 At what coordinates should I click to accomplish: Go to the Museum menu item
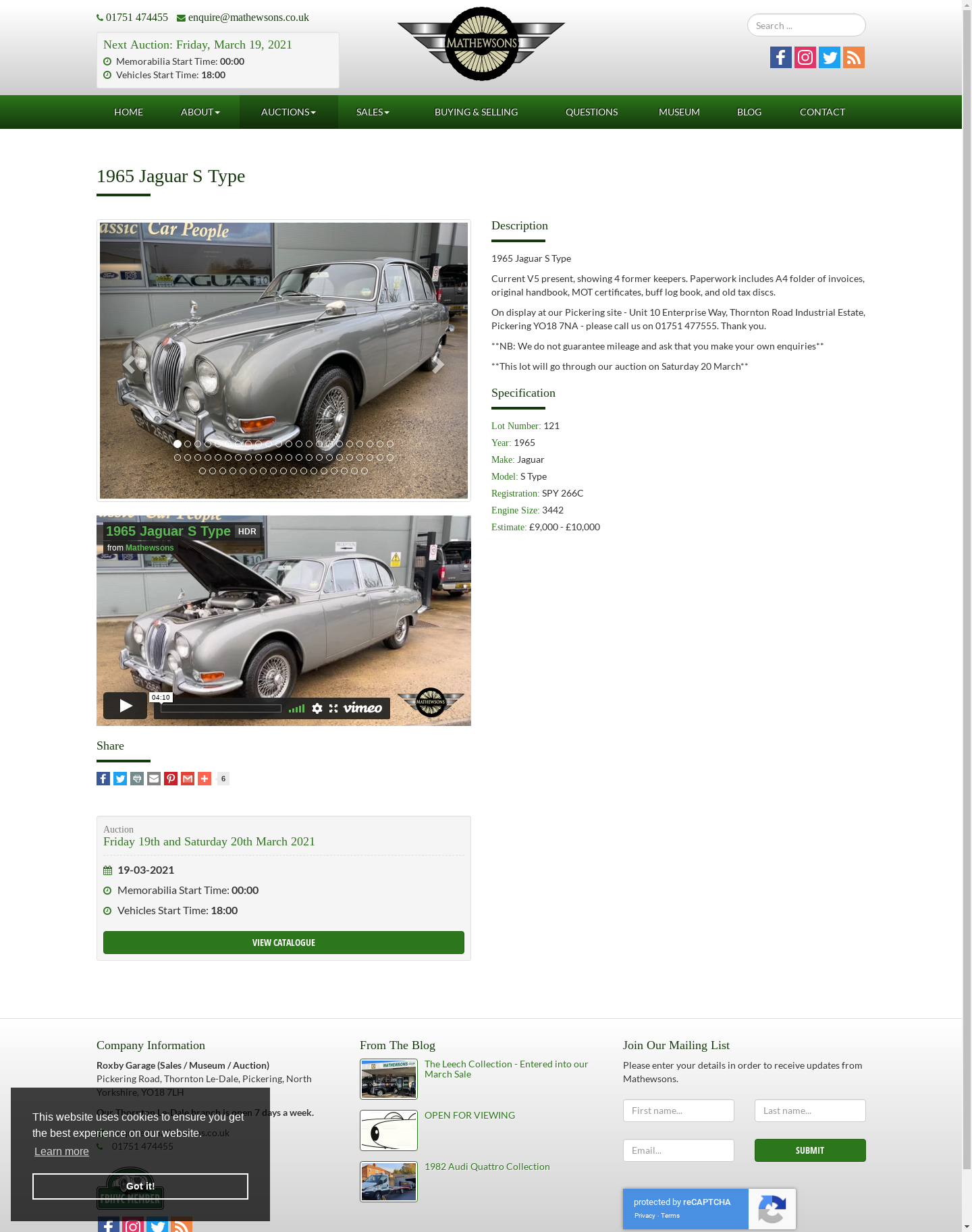[x=679, y=112]
